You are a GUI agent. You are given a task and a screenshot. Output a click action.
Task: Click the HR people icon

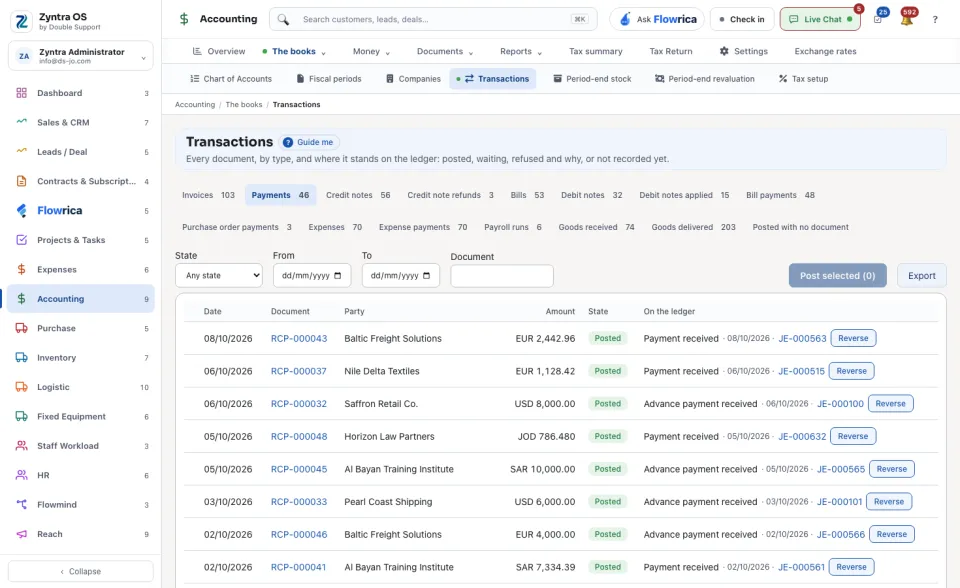coord(21,475)
